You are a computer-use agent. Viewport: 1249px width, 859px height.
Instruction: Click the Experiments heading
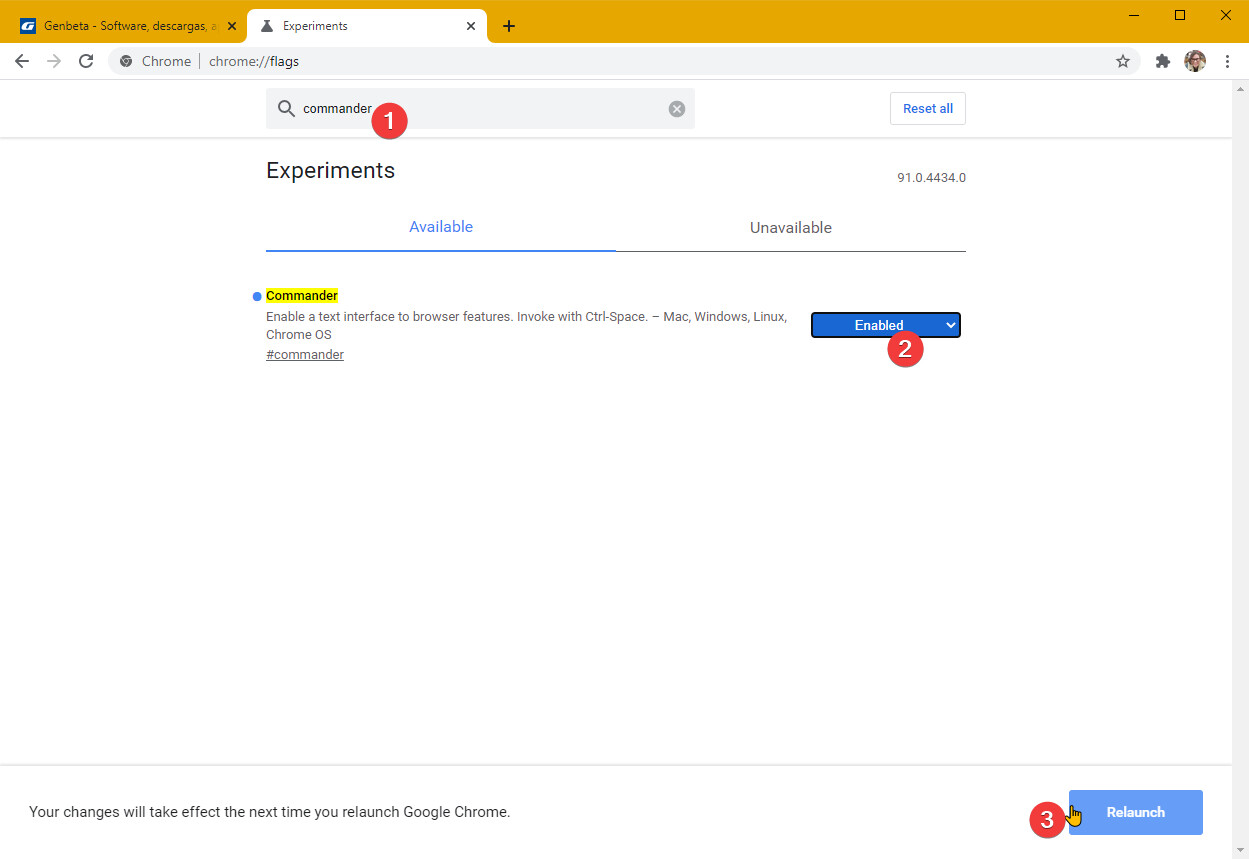coord(330,170)
